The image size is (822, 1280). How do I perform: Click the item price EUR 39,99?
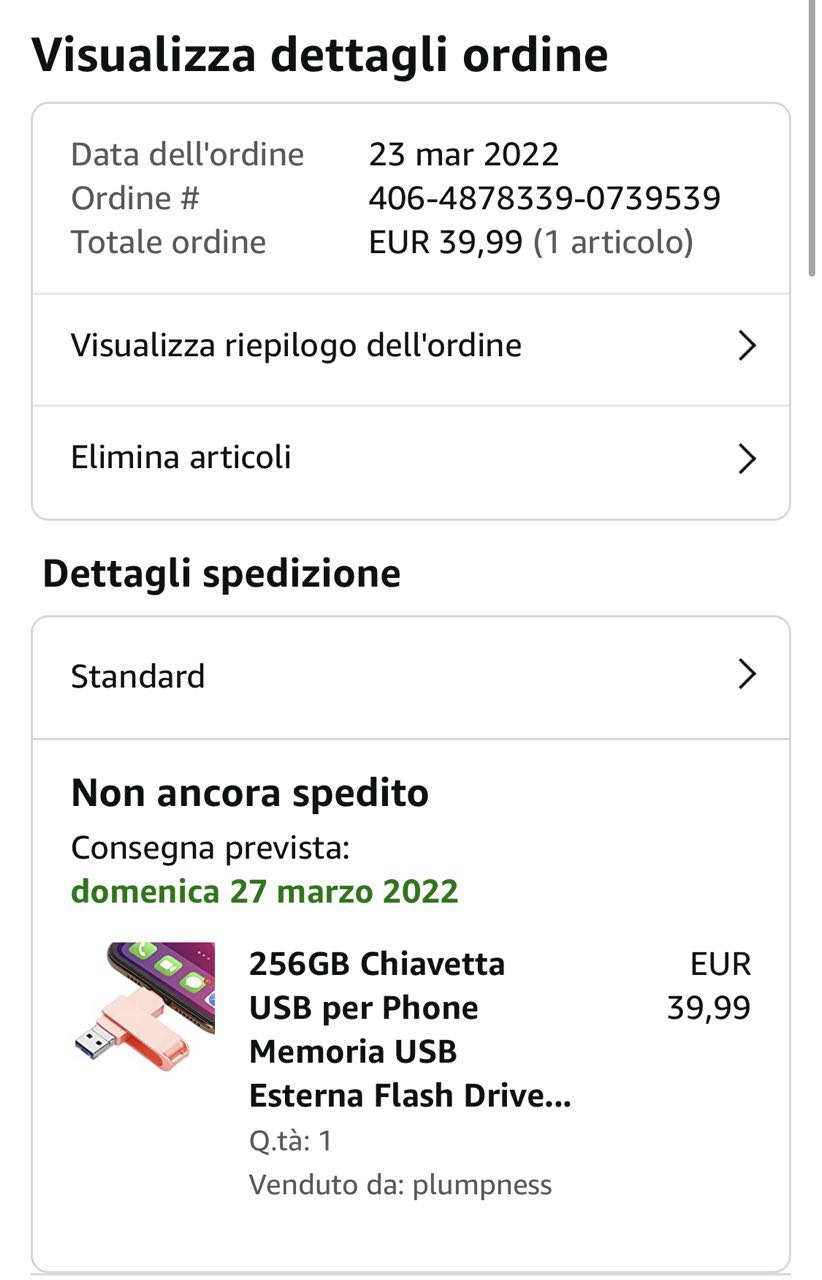tap(709, 986)
